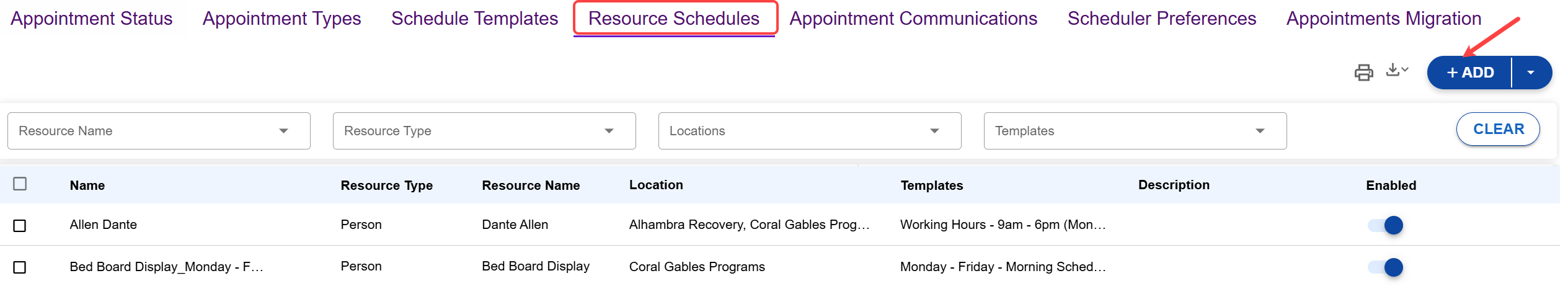Go to the Schedule Templates tab

(475, 19)
